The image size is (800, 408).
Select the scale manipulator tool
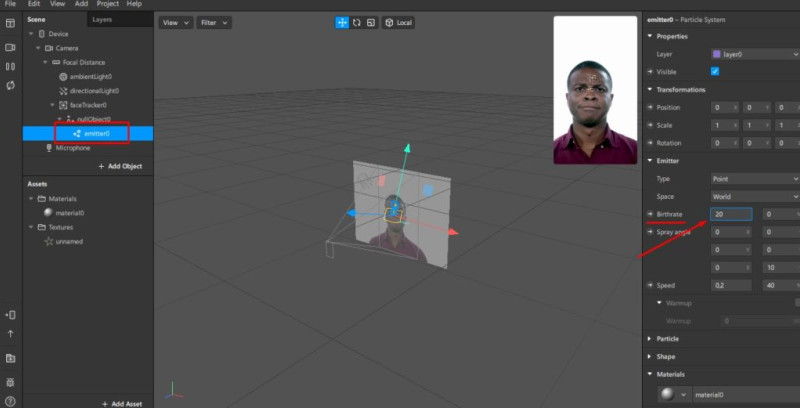tap(371, 22)
